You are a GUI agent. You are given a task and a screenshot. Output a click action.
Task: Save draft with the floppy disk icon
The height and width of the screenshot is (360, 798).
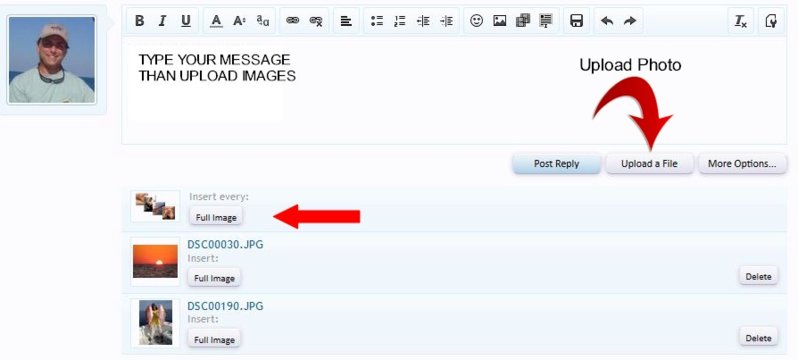click(576, 21)
